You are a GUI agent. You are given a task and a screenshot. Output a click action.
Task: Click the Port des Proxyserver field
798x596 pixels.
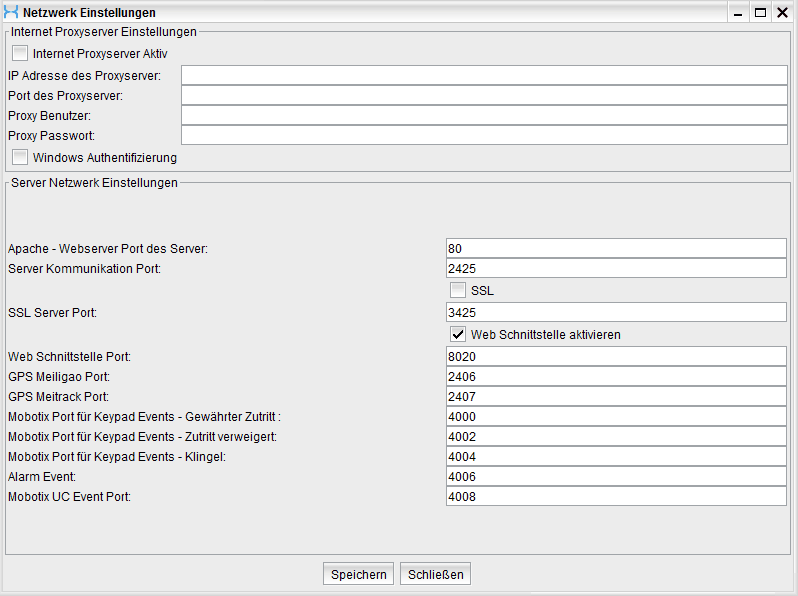484,96
